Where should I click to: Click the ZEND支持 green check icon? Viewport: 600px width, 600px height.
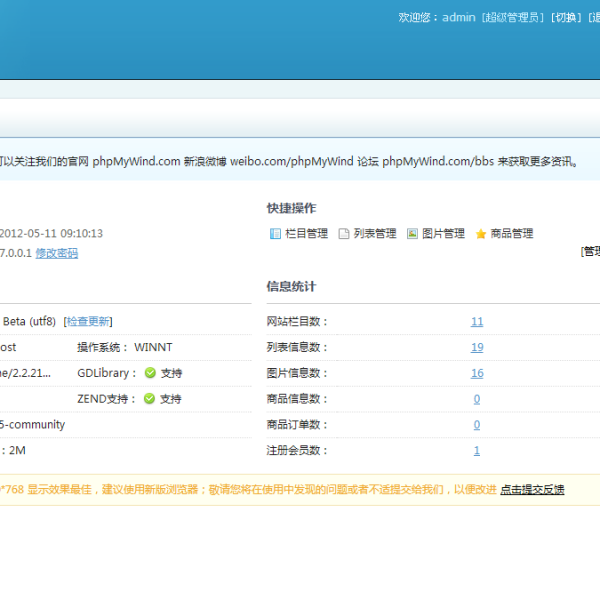coord(149,398)
